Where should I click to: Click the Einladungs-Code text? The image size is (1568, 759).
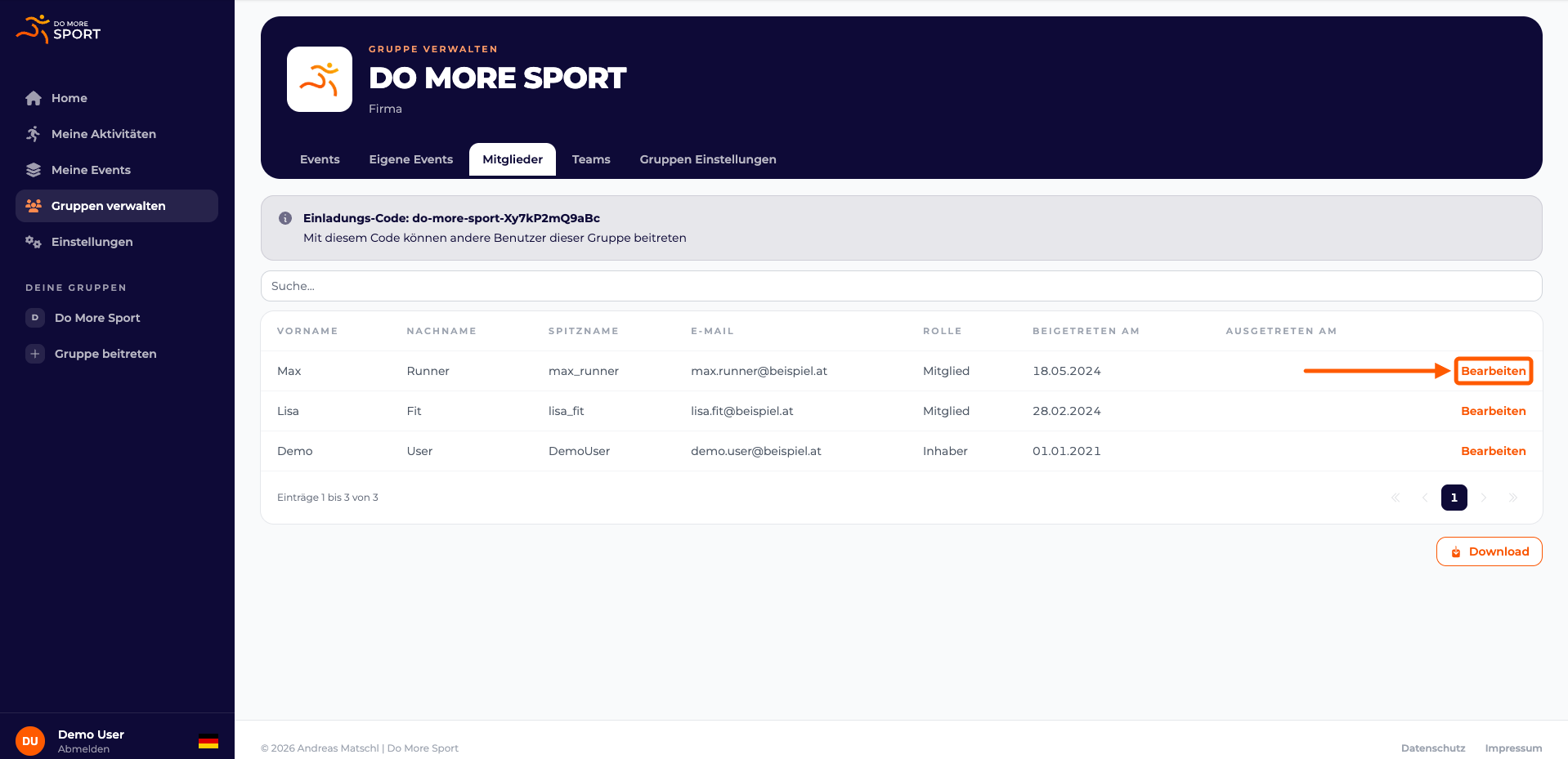(x=451, y=218)
